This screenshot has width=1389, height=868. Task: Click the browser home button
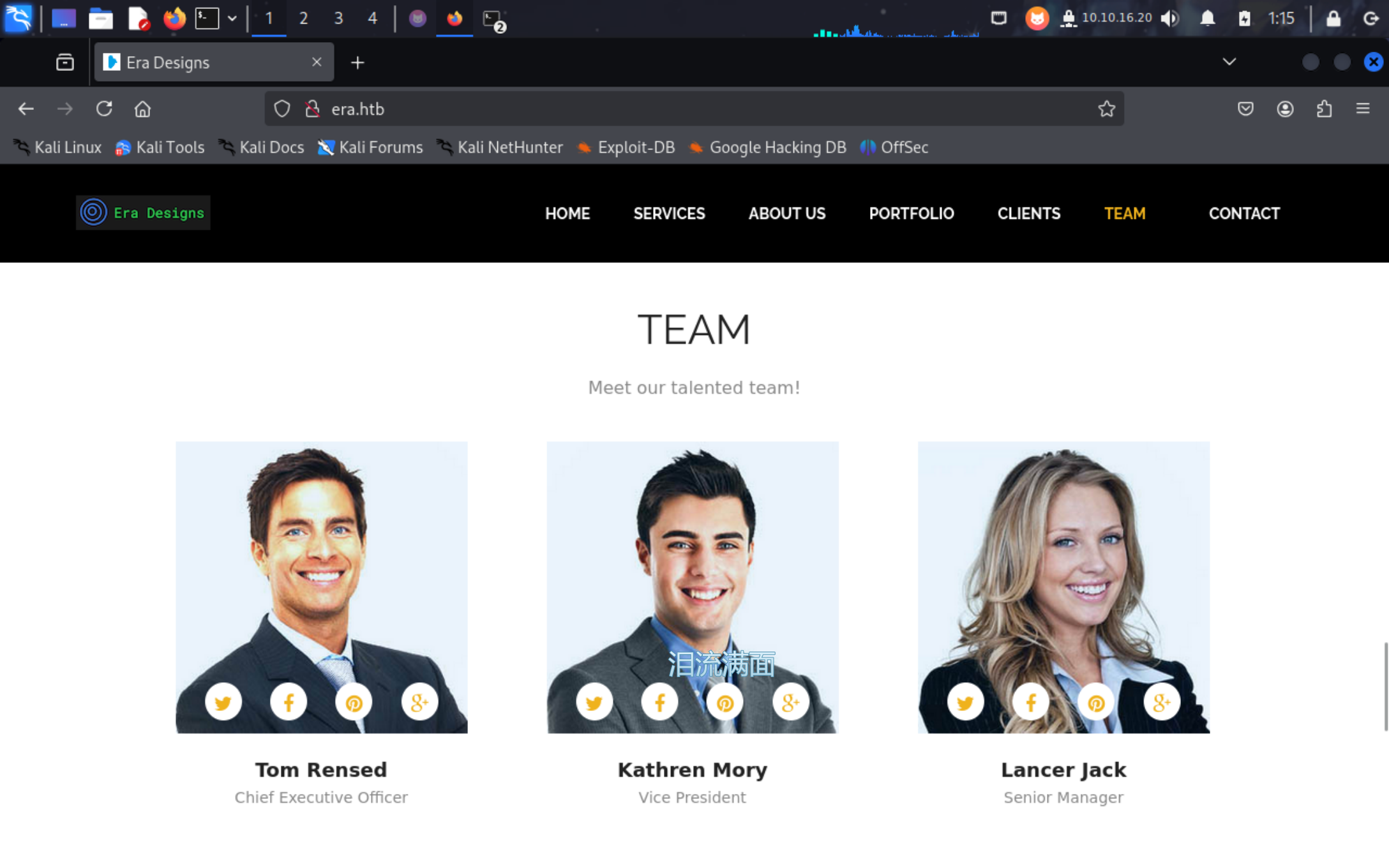coord(142,109)
